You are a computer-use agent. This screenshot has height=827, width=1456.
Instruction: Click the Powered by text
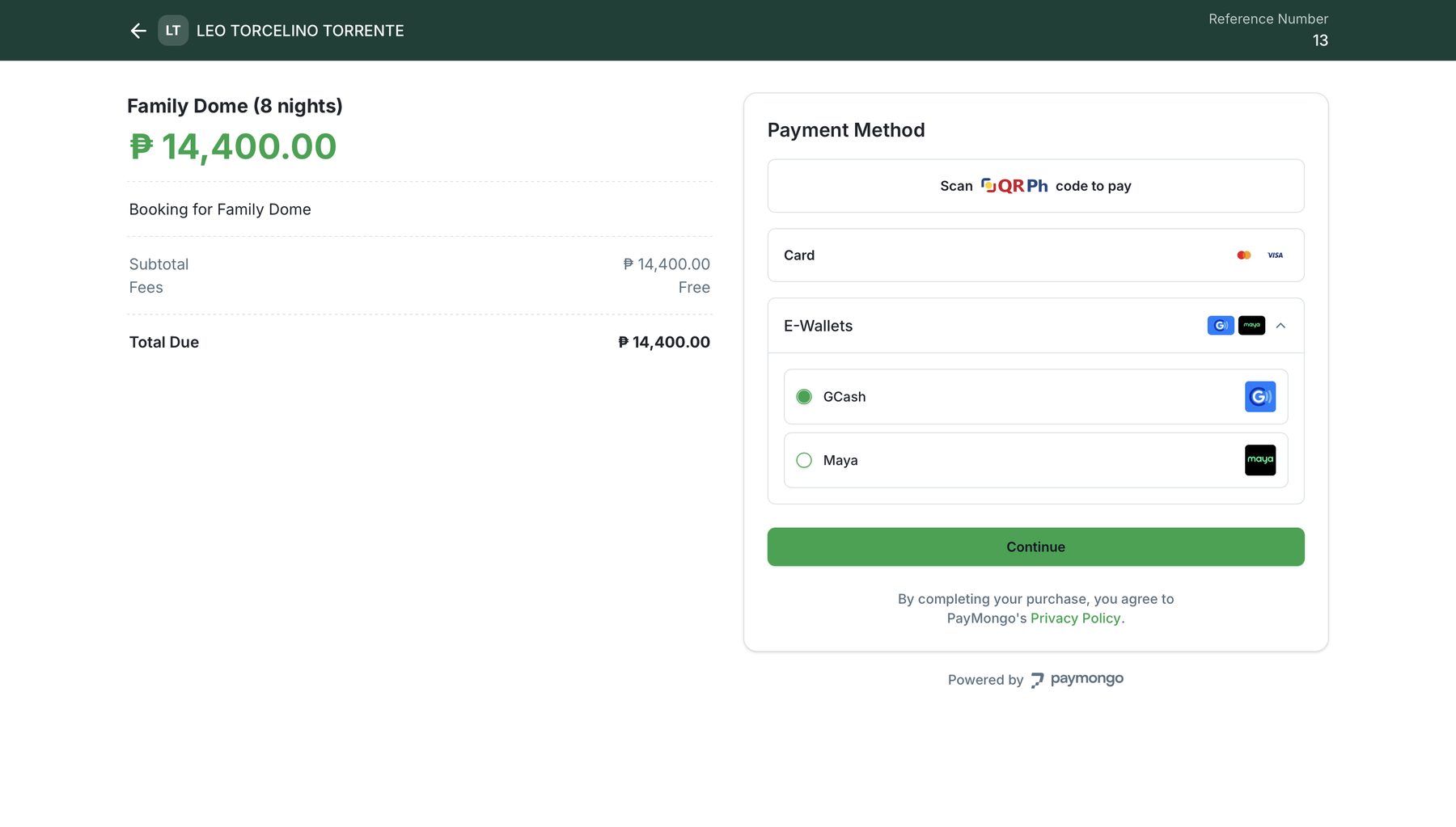985,680
